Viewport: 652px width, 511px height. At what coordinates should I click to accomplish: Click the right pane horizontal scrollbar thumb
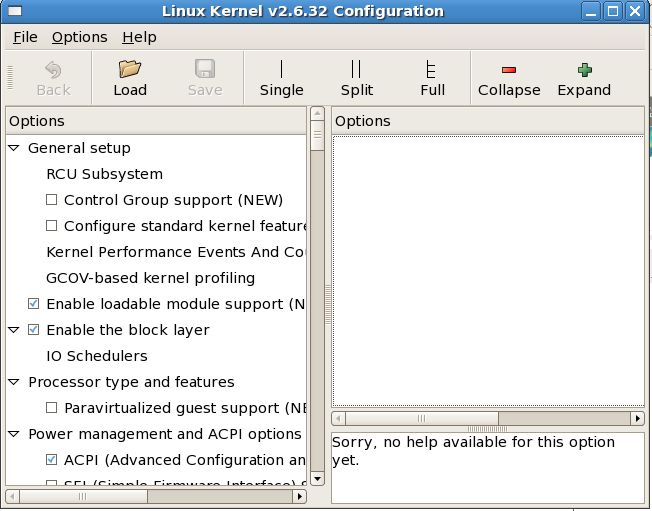coord(422,418)
